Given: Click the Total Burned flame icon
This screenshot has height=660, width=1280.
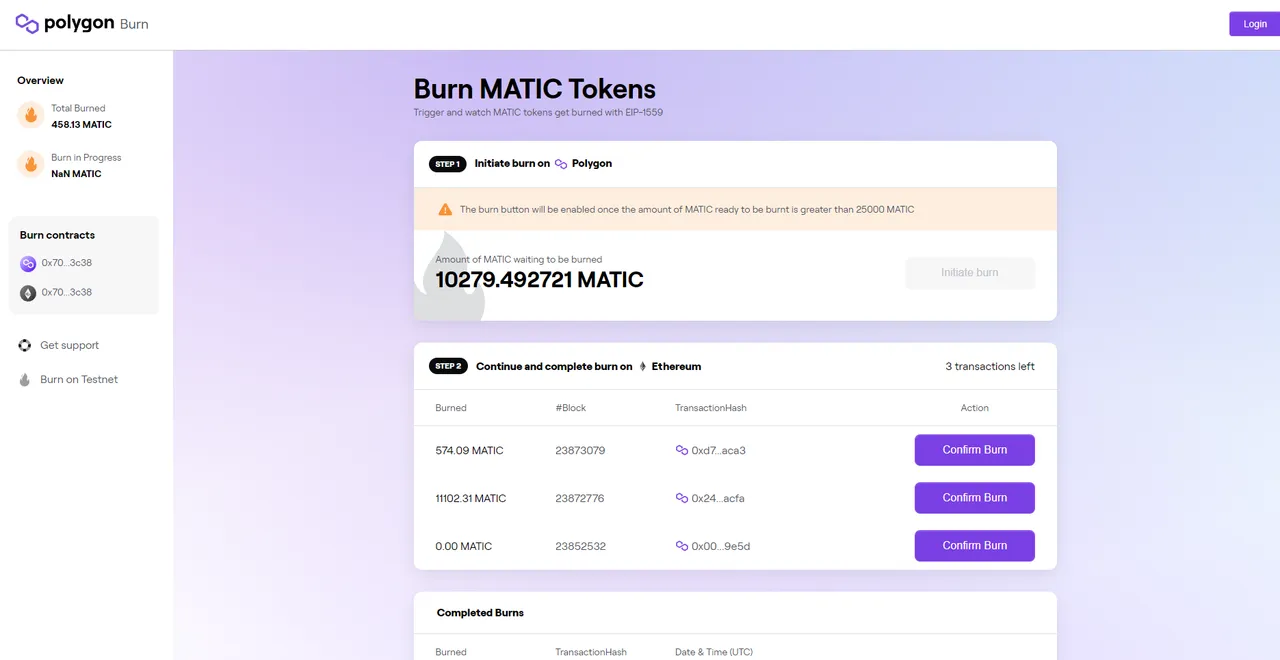Looking at the screenshot, I should (31, 115).
